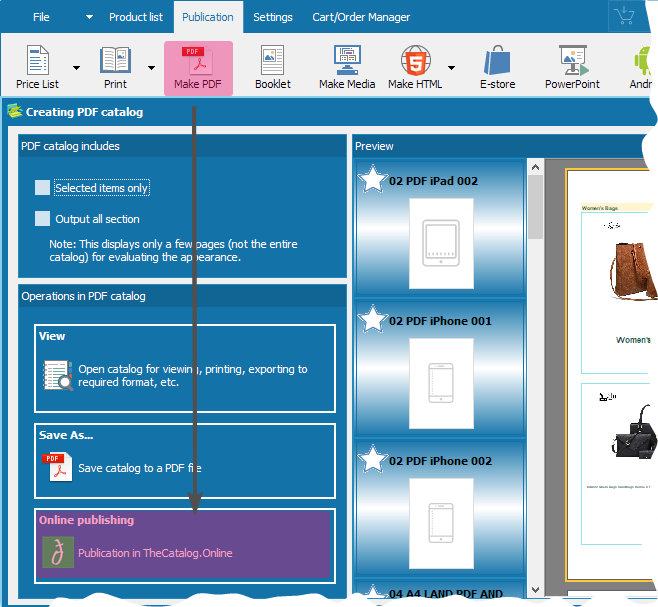Open the Cart/Order Manager tab
The width and height of the screenshot is (658, 607).
coord(361,17)
